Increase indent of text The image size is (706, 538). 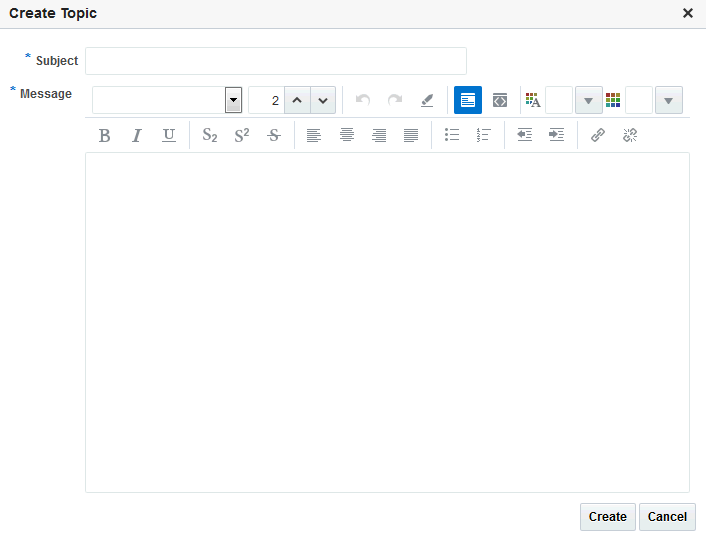[557, 135]
